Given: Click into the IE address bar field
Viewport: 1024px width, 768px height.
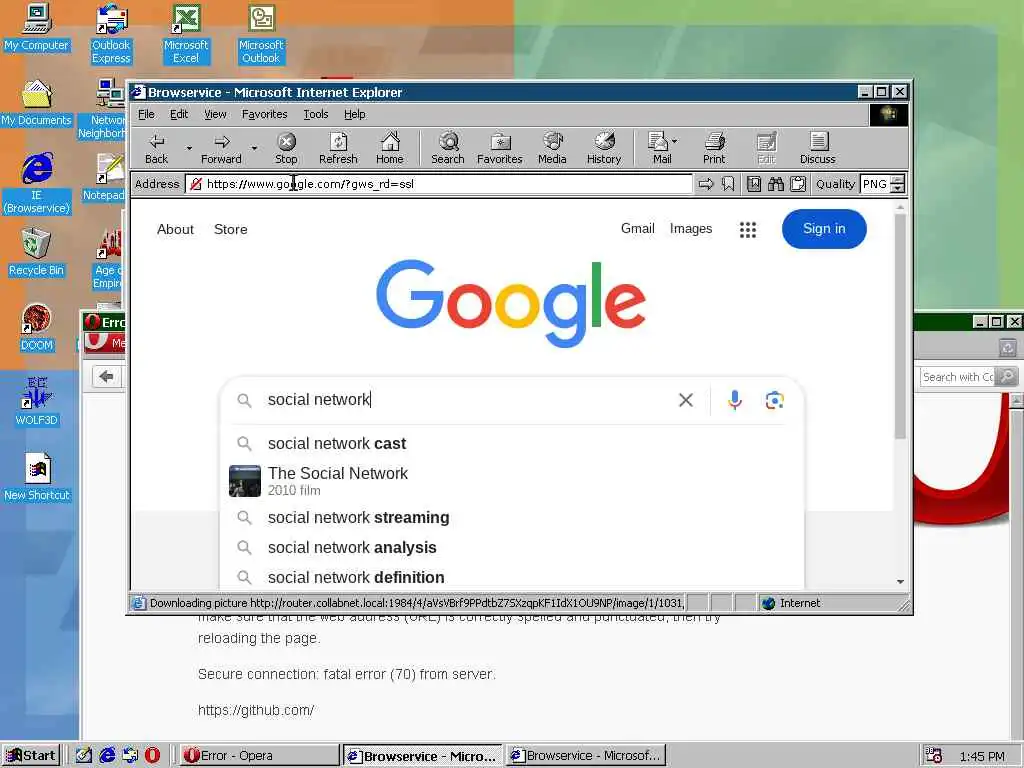Looking at the screenshot, I should 439,184.
